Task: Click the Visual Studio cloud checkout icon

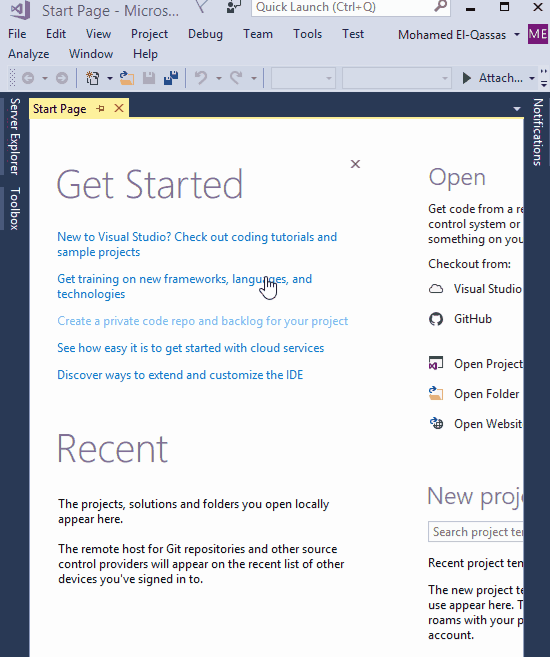Action: [436, 289]
